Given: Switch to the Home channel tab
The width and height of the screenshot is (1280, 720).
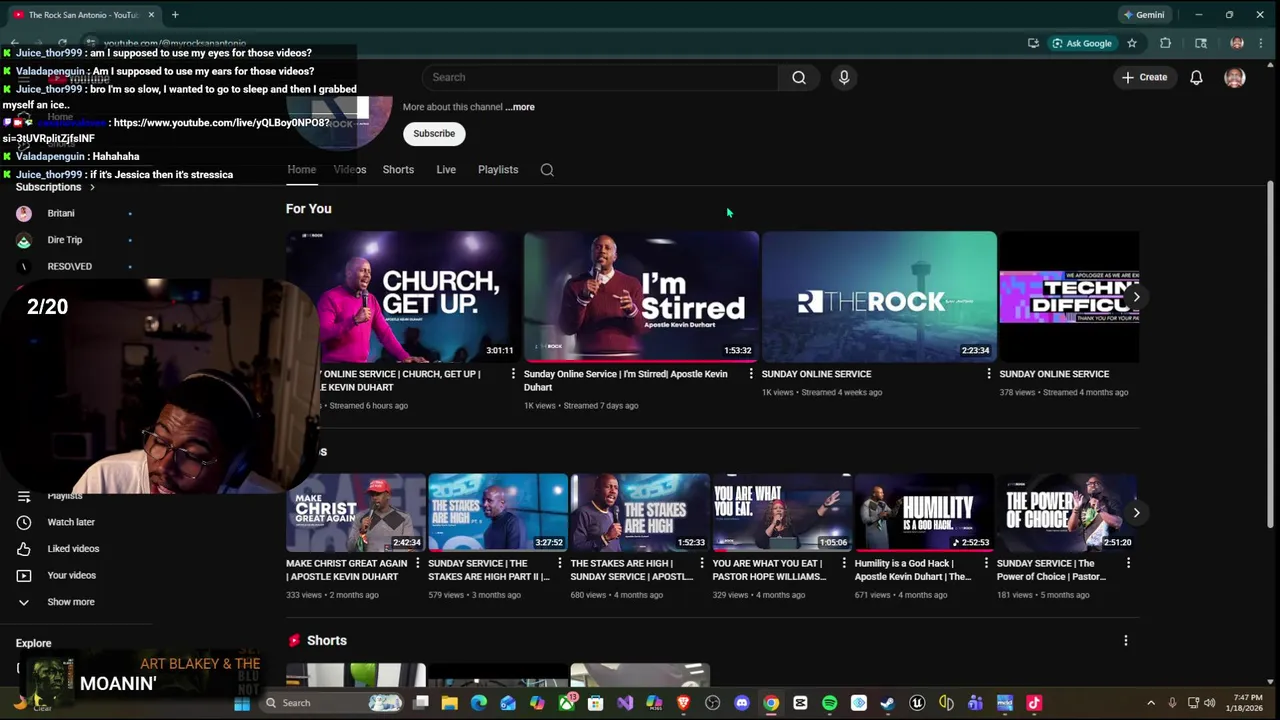Looking at the screenshot, I should tap(302, 170).
